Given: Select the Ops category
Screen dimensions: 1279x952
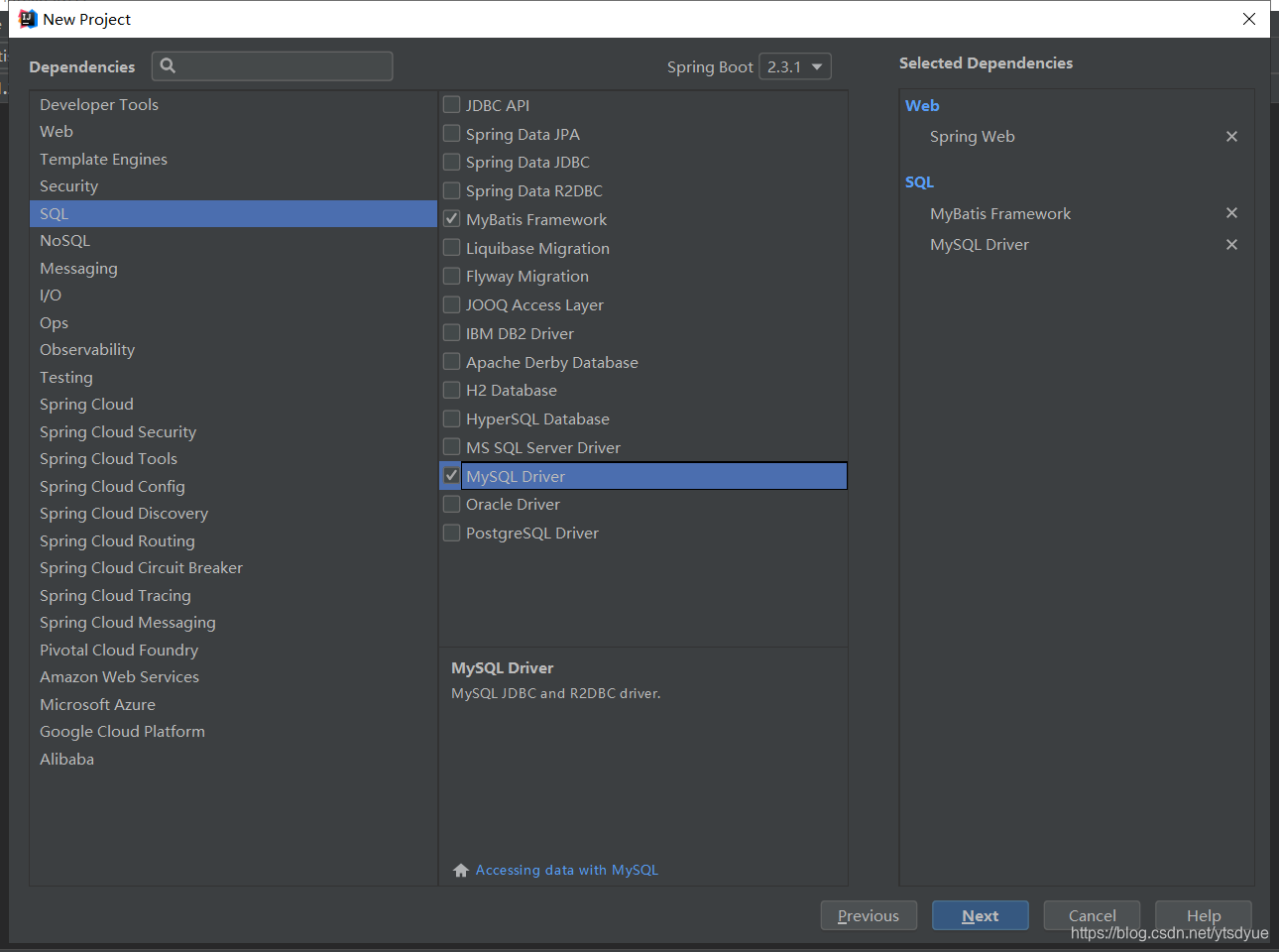Looking at the screenshot, I should click(233, 322).
